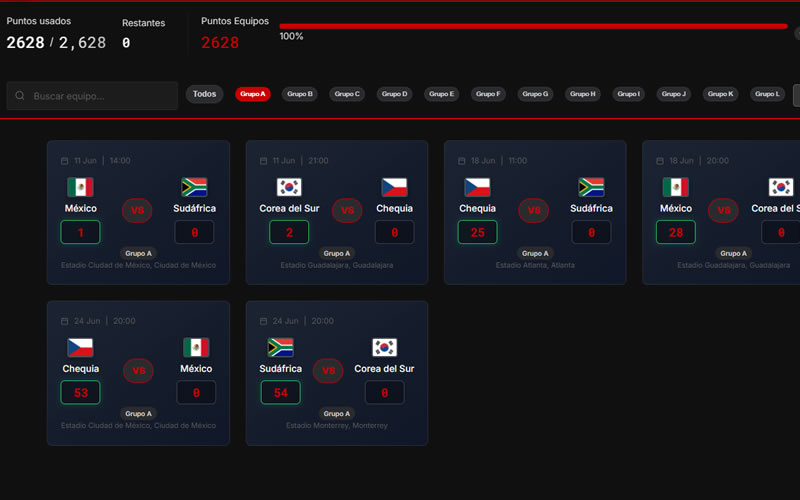Click Sudáfrica score box showing 54
The width and height of the screenshot is (800, 500).
point(280,393)
